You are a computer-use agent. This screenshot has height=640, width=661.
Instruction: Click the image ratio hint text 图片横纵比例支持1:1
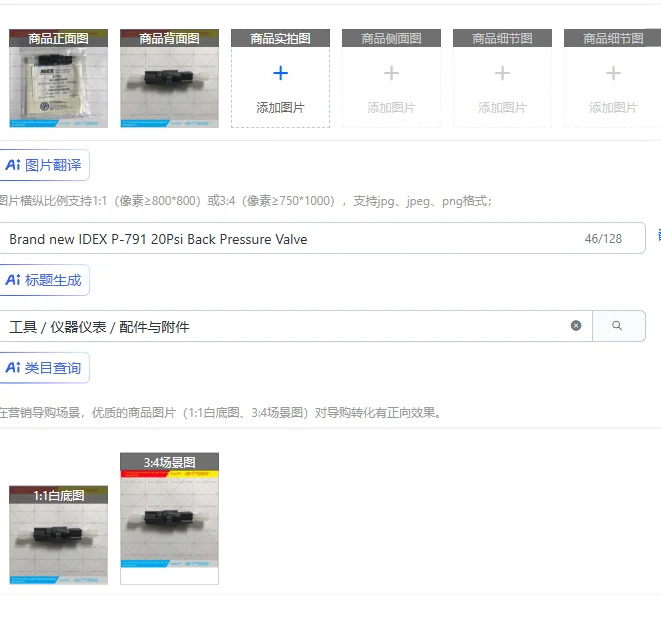tap(245, 201)
